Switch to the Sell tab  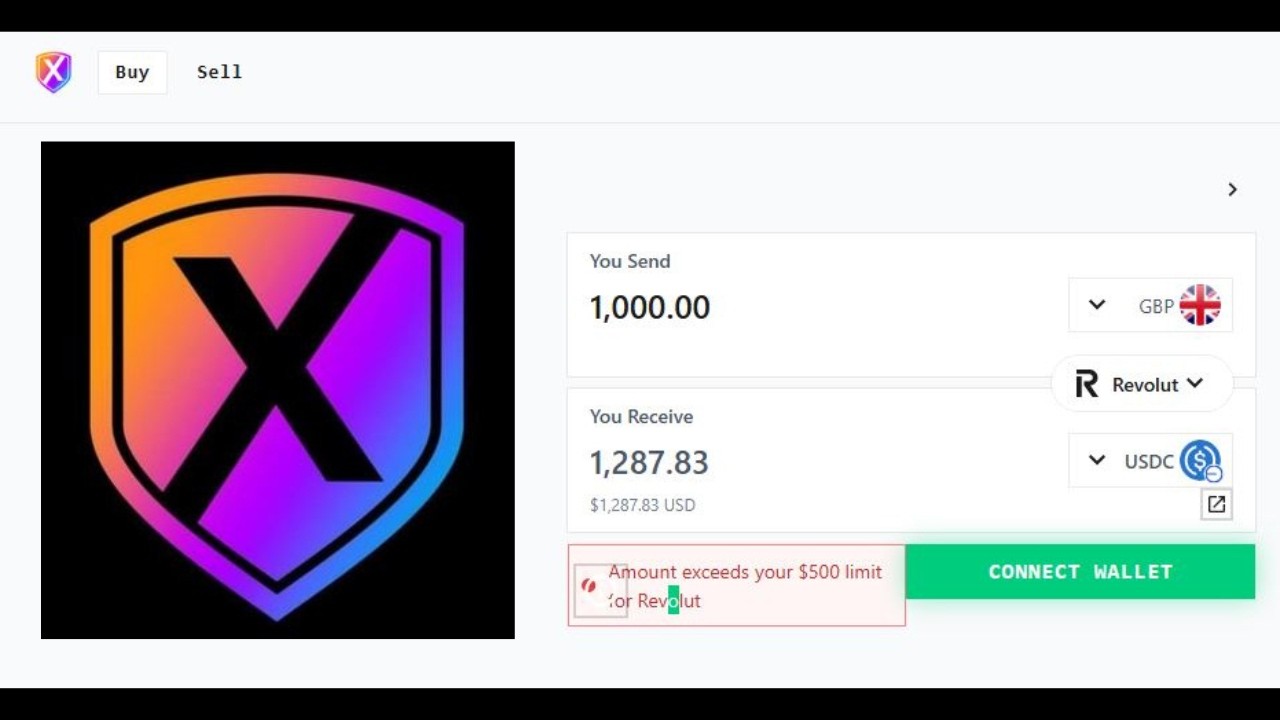pos(219,72)
